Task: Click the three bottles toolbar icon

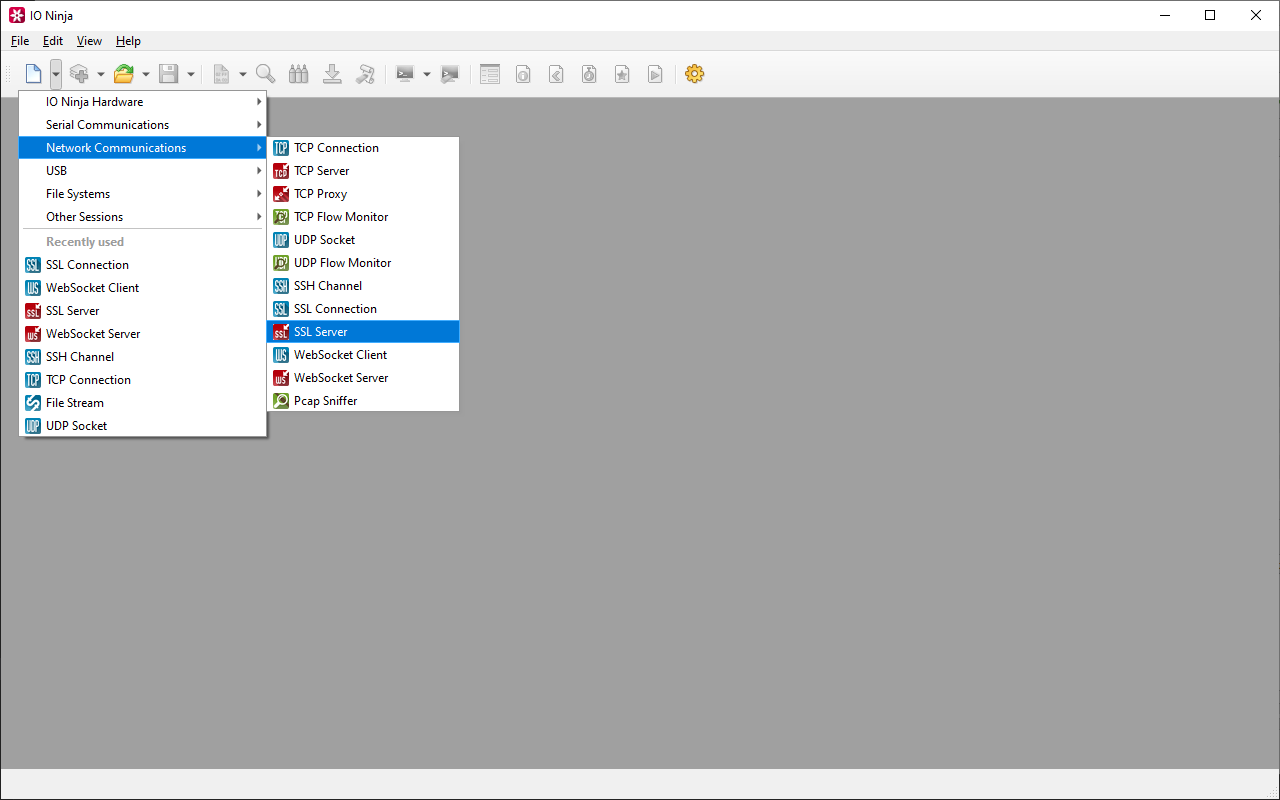Action: point(298,74)
